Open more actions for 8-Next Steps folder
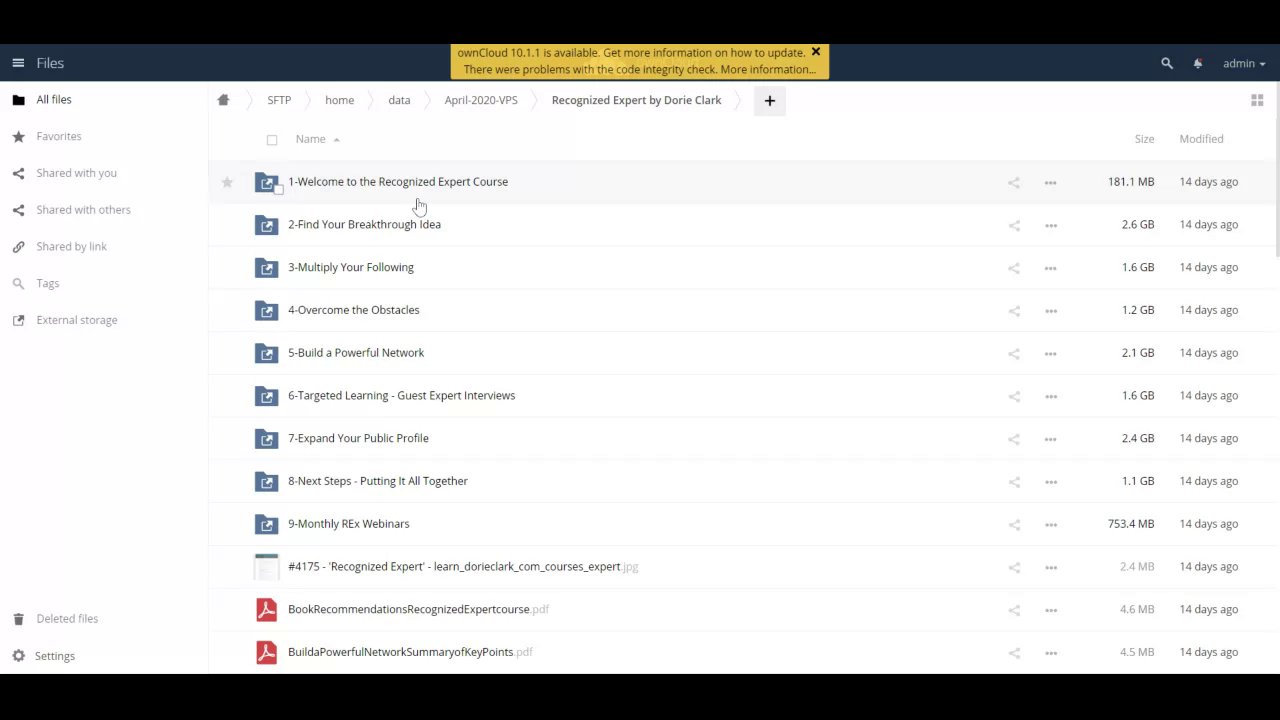The image size is (1280, 720). coord(1050,482)
